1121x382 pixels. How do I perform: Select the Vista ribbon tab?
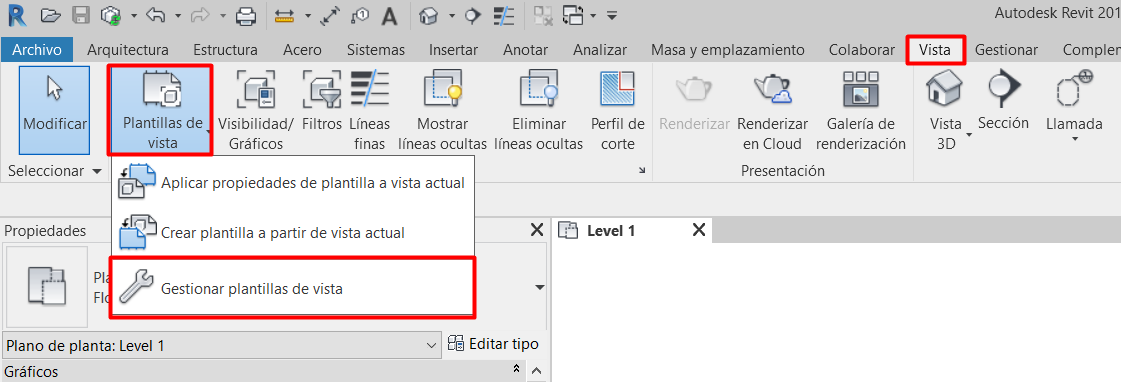(935, 50)
